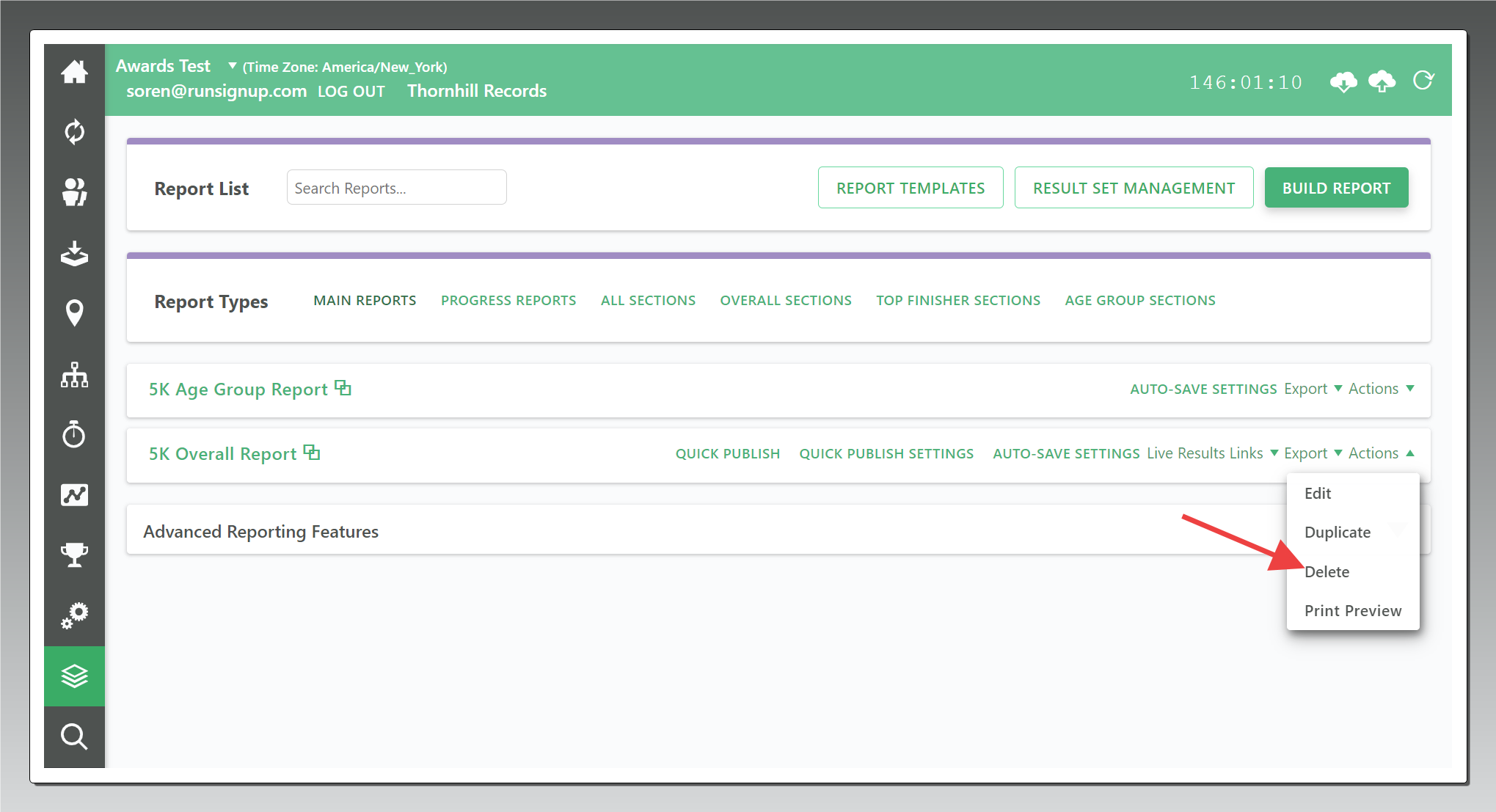Click the gears settings icon in sidebar
Viewport: 1496px width, 812px height.
click(x=74, y=615)
